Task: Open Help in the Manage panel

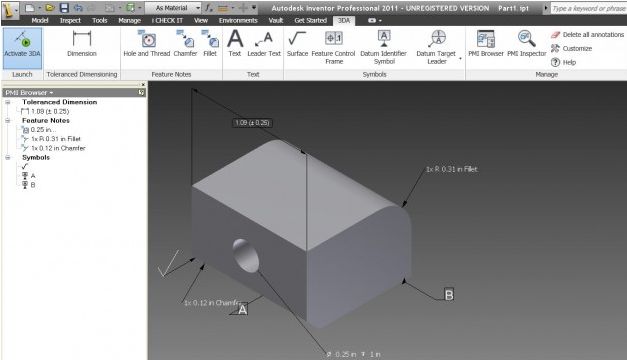Action: (x=563, y=62)
